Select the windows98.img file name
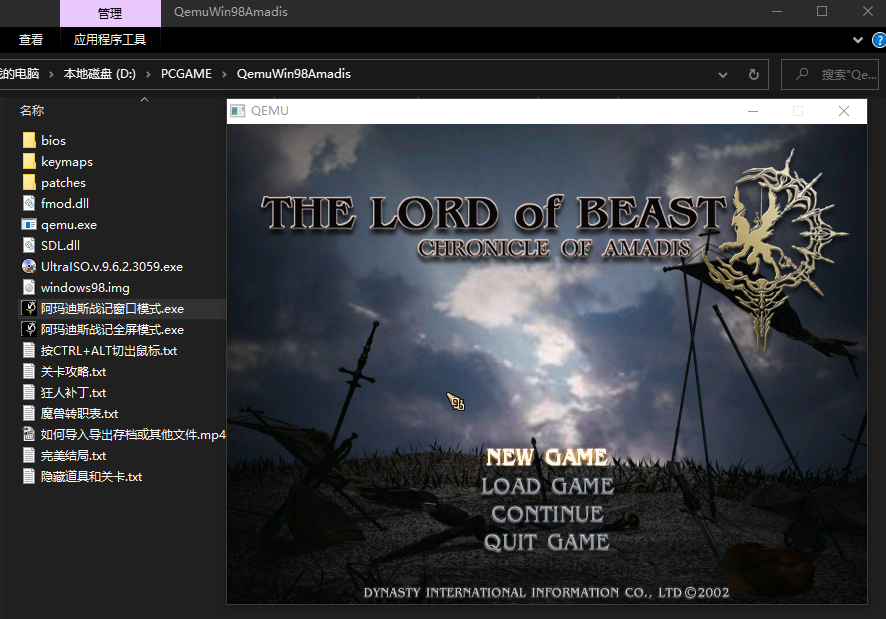The height and width of the screenshot is (619, 886). pos(85,288)
